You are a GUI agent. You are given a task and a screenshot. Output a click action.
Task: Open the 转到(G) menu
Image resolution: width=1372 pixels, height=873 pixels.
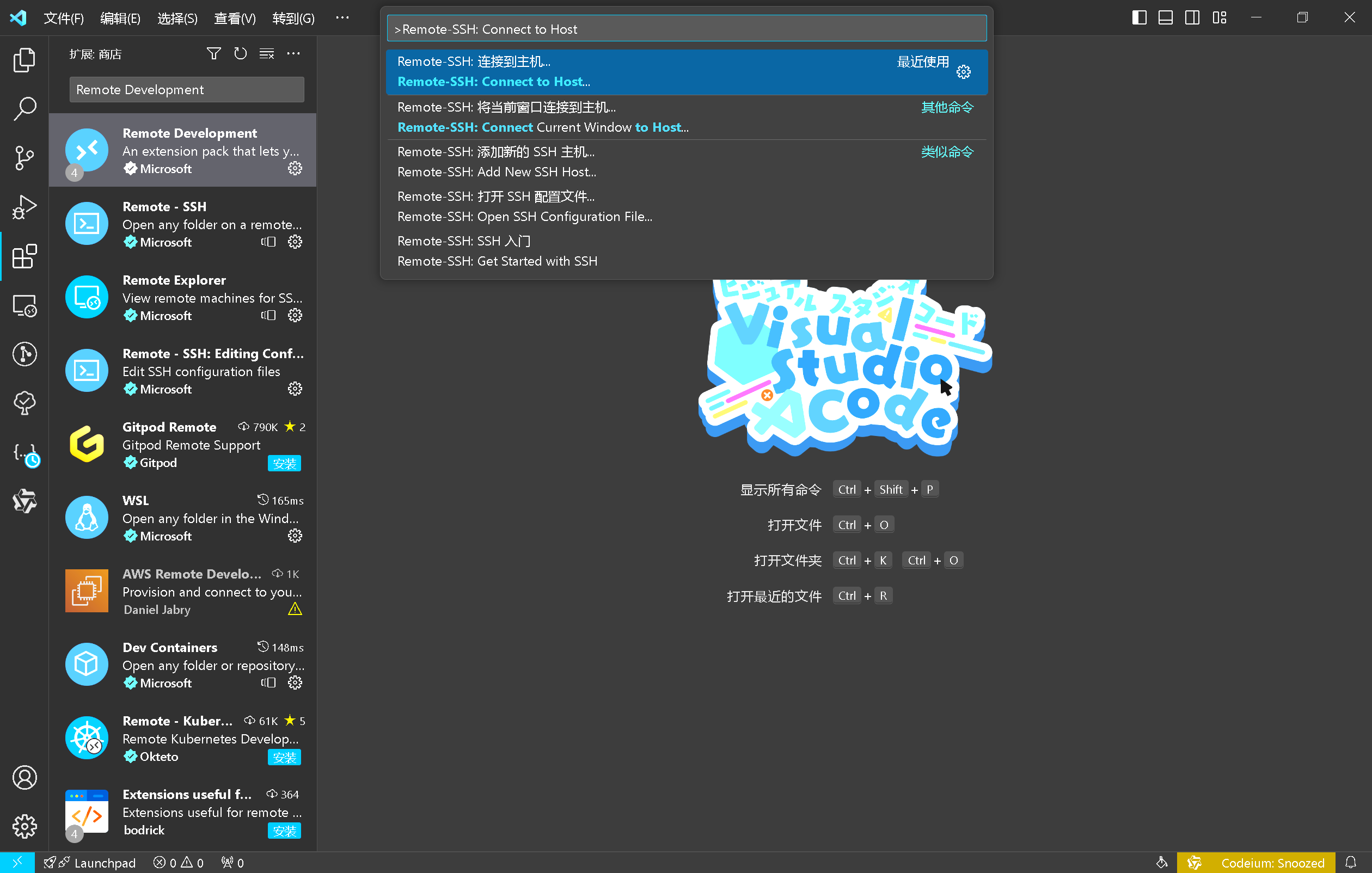point(293,18)
